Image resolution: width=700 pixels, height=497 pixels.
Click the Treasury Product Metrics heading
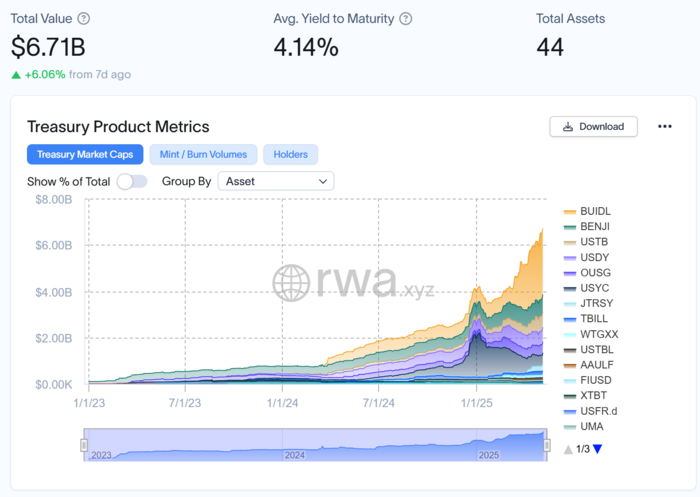[118, 126]
